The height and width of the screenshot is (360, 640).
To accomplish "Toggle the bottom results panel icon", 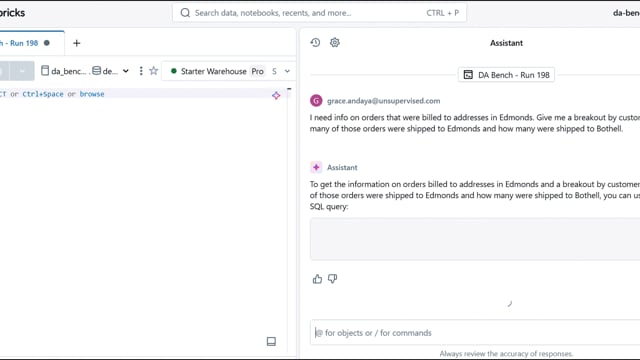I will pyautogui.click(x=271, y=341).
